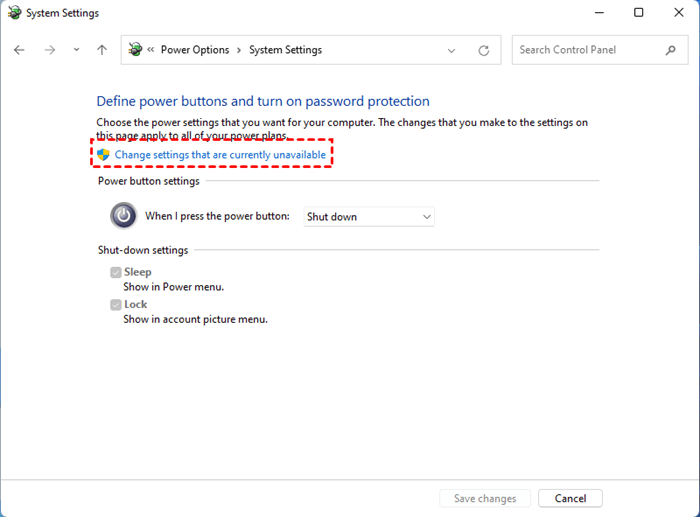Screen dimensions: 700x517
Task: Click the power button icon
Action: pos(123,216)
